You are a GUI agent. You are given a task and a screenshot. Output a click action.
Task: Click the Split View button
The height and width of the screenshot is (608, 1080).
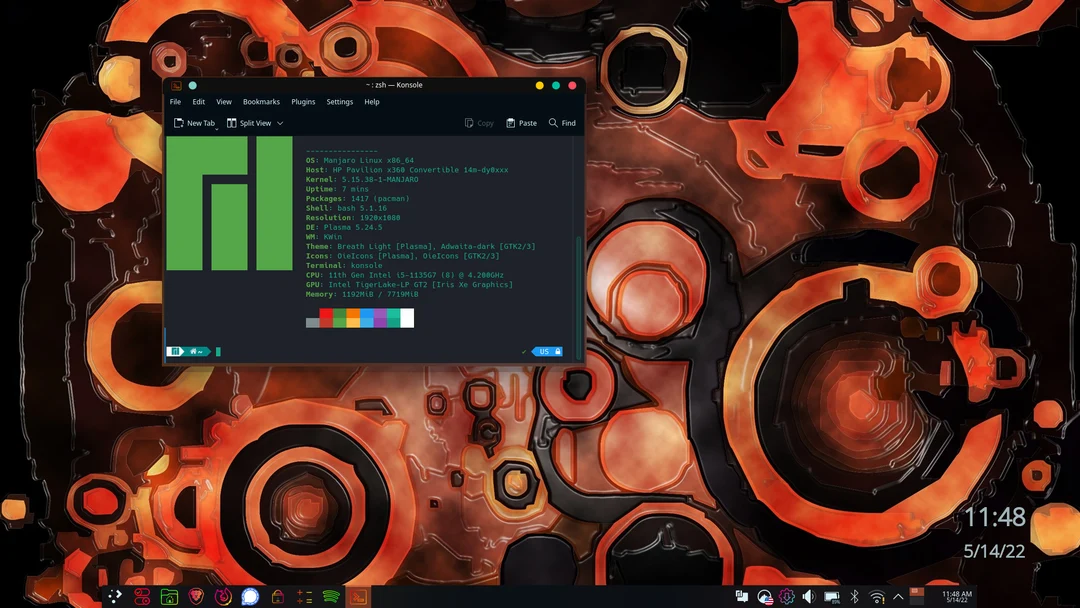tap(251, 123)
